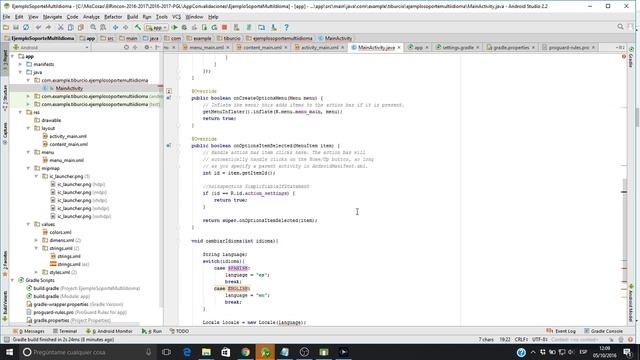Click the red Stop button

pos(224,27)
